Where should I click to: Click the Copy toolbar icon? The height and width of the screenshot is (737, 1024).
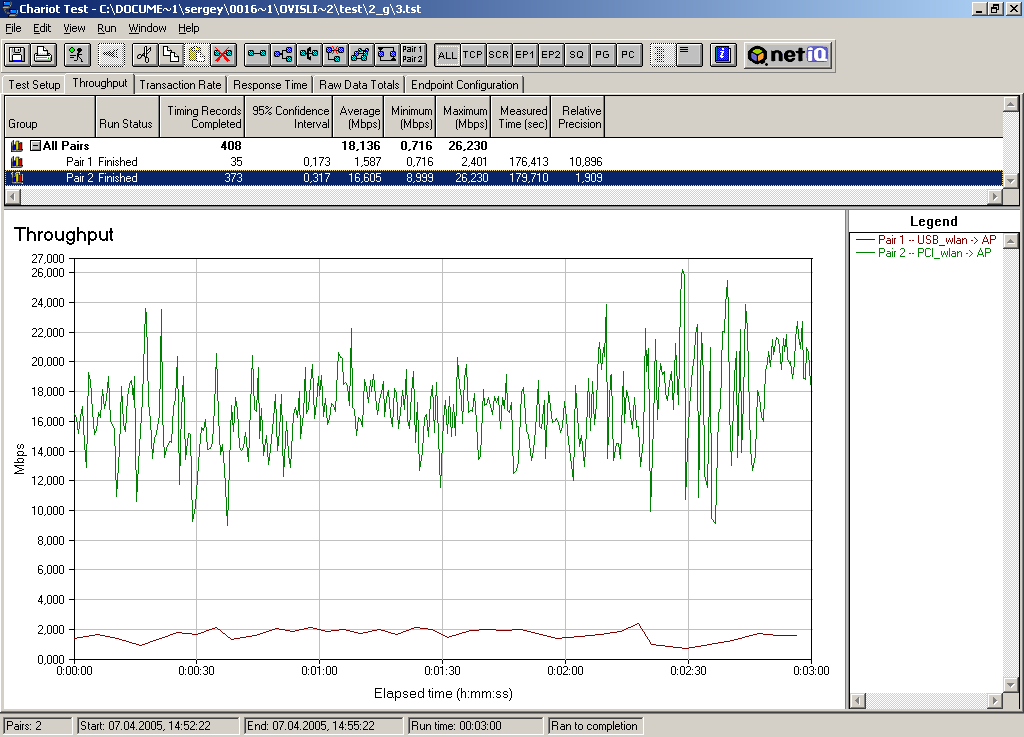(171, 55)
